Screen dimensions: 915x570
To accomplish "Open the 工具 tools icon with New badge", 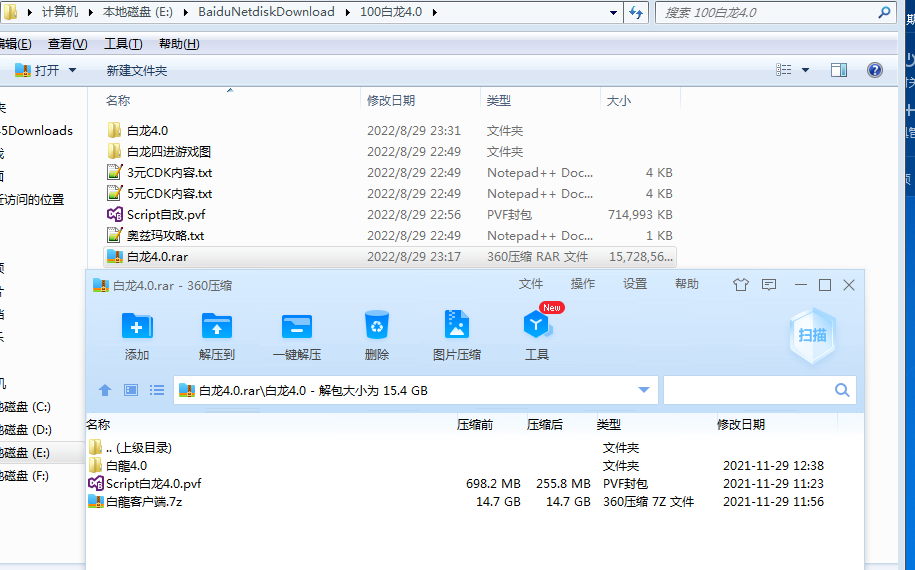I will (x=537, y=325).
